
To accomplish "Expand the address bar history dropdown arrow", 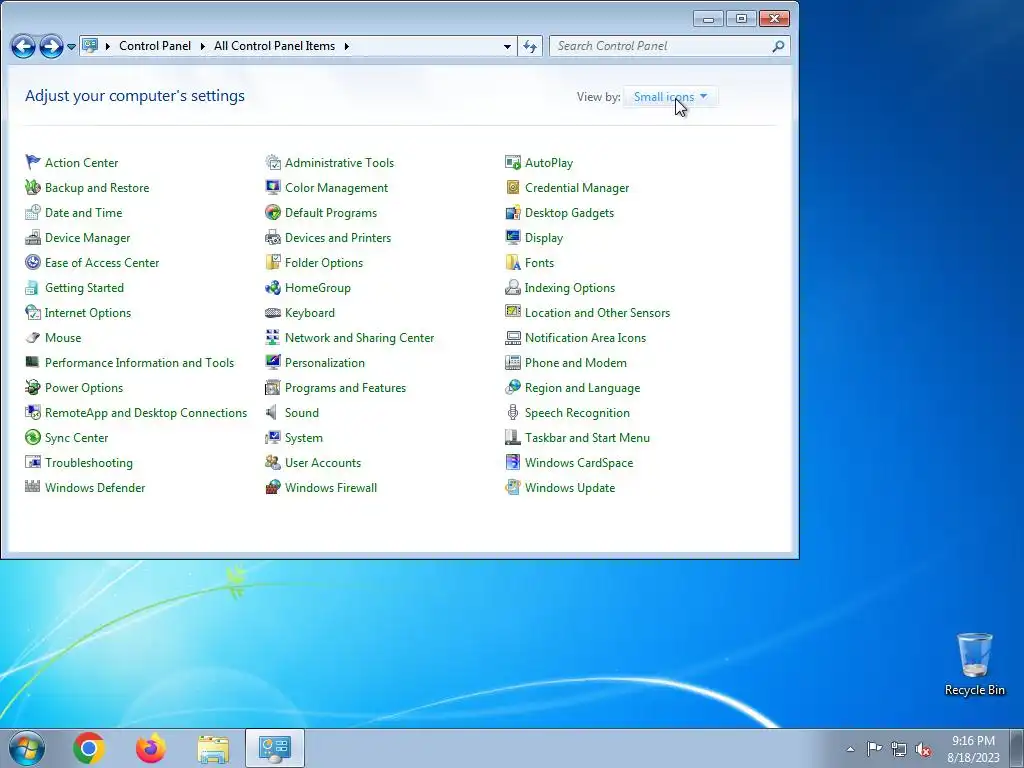I will click(507, 46).
